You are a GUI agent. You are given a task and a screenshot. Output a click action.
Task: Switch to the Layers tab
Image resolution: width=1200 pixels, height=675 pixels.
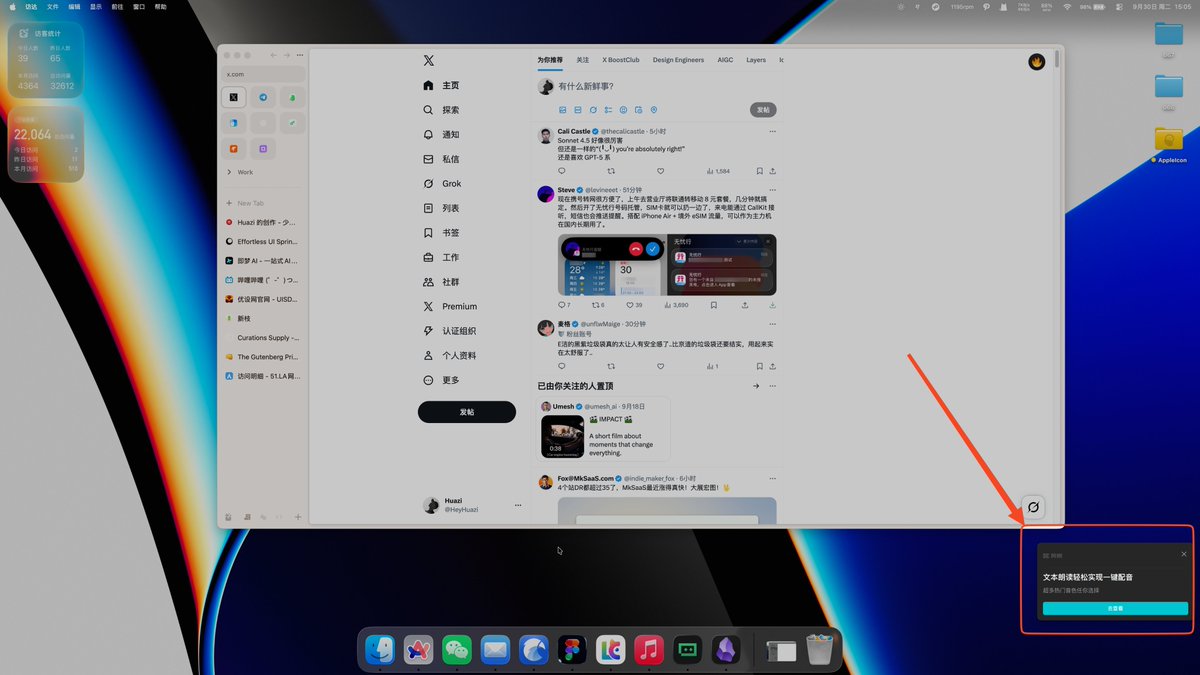pos(756,60)
